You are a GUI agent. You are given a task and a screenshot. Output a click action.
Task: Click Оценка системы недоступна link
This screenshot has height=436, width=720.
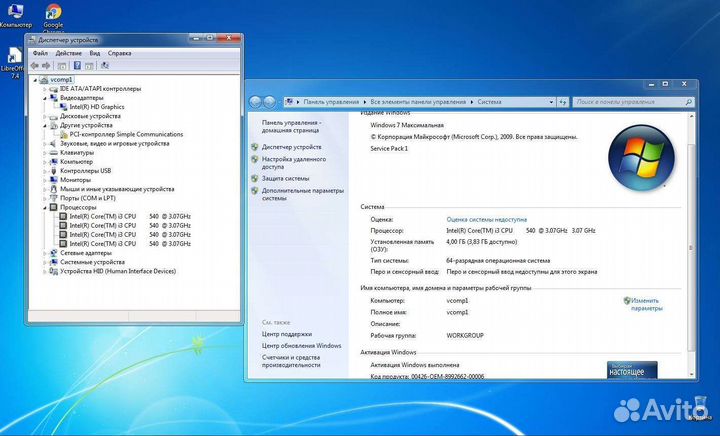(487, 219)
